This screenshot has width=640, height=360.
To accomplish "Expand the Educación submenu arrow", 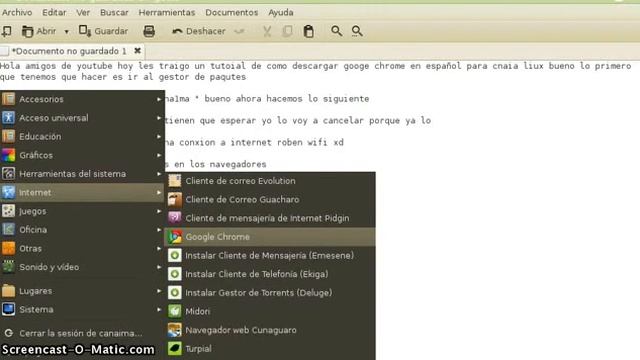I will point(159,136).
